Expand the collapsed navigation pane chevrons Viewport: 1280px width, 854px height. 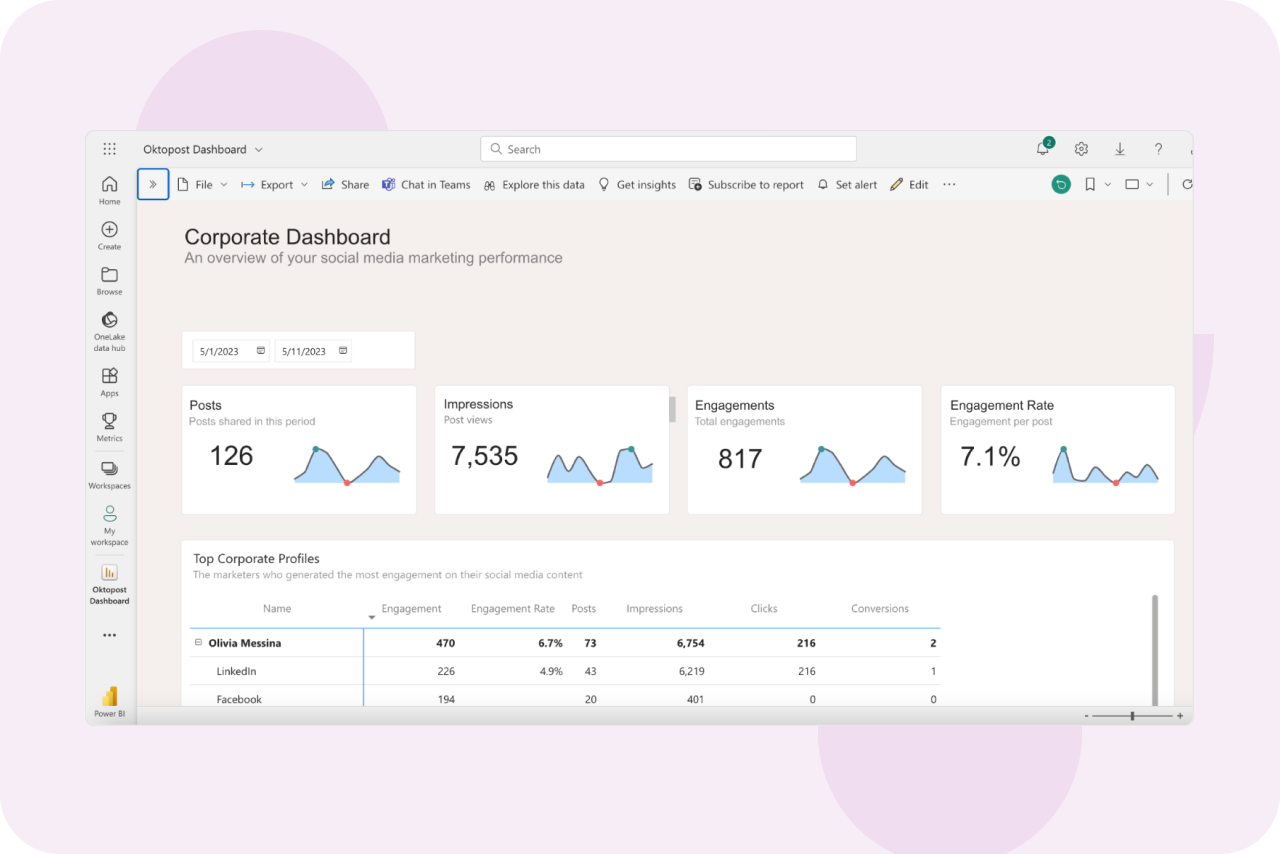(153, 184)
